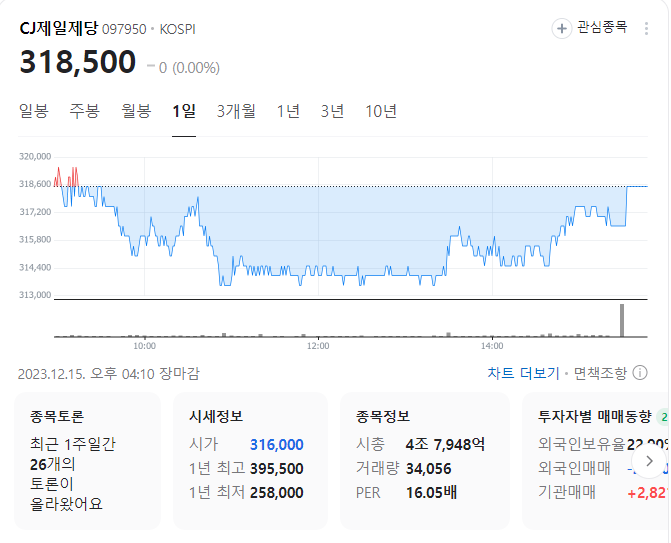Add stock to watchlist with plus icon
This screenshot has width=671, height=543.
pos(561,29)
